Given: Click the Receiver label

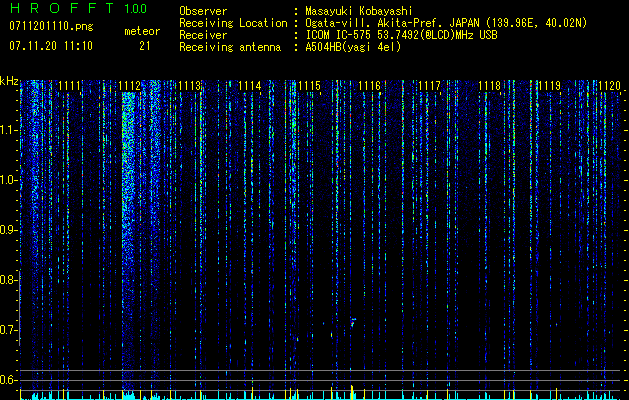Looking at the screenshot, I should 203,35.
